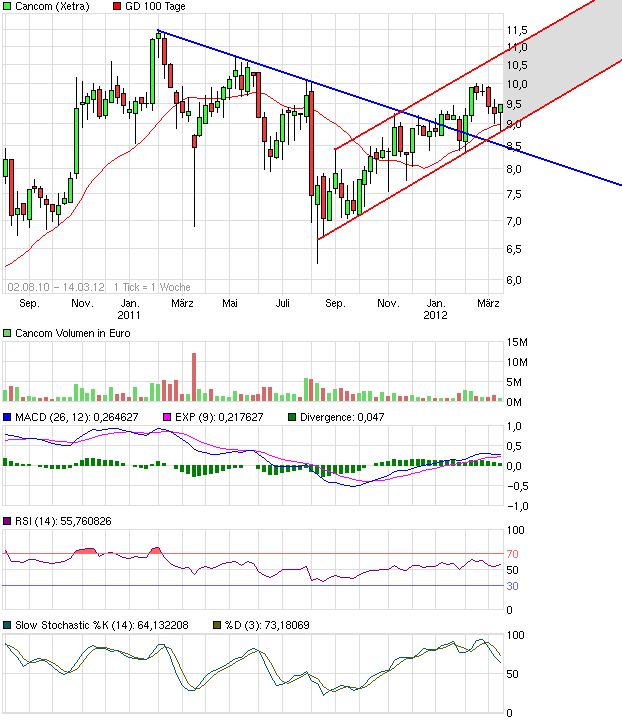Click the 11,5 price axis label

[x=517, y=30]
